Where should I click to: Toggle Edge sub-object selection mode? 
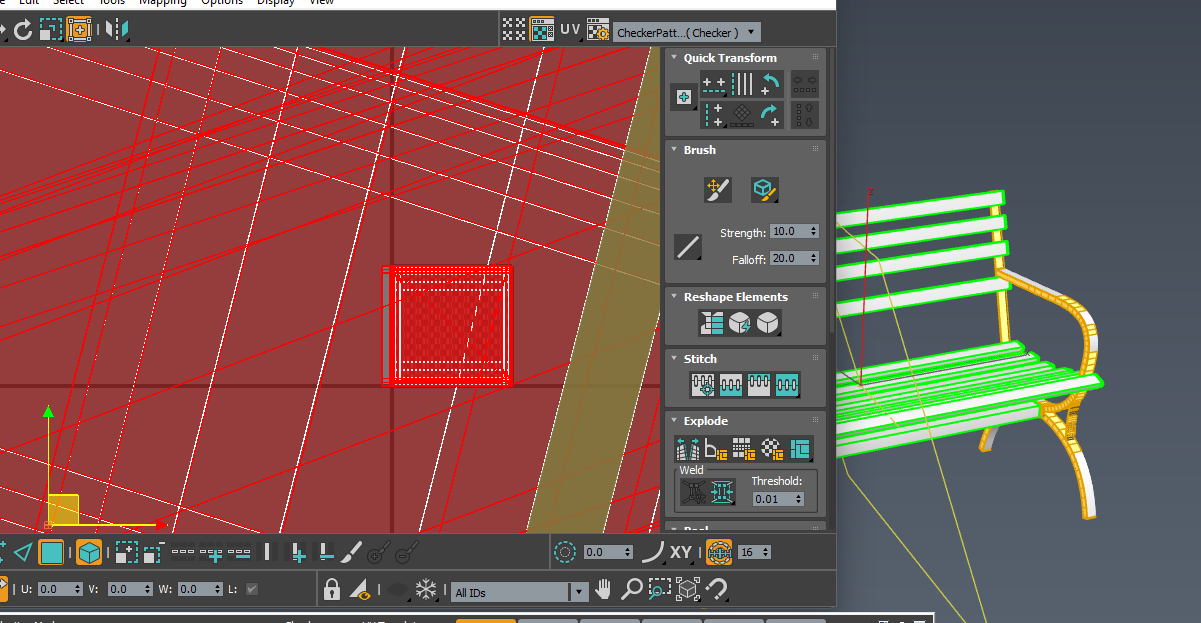click(23, 552)
